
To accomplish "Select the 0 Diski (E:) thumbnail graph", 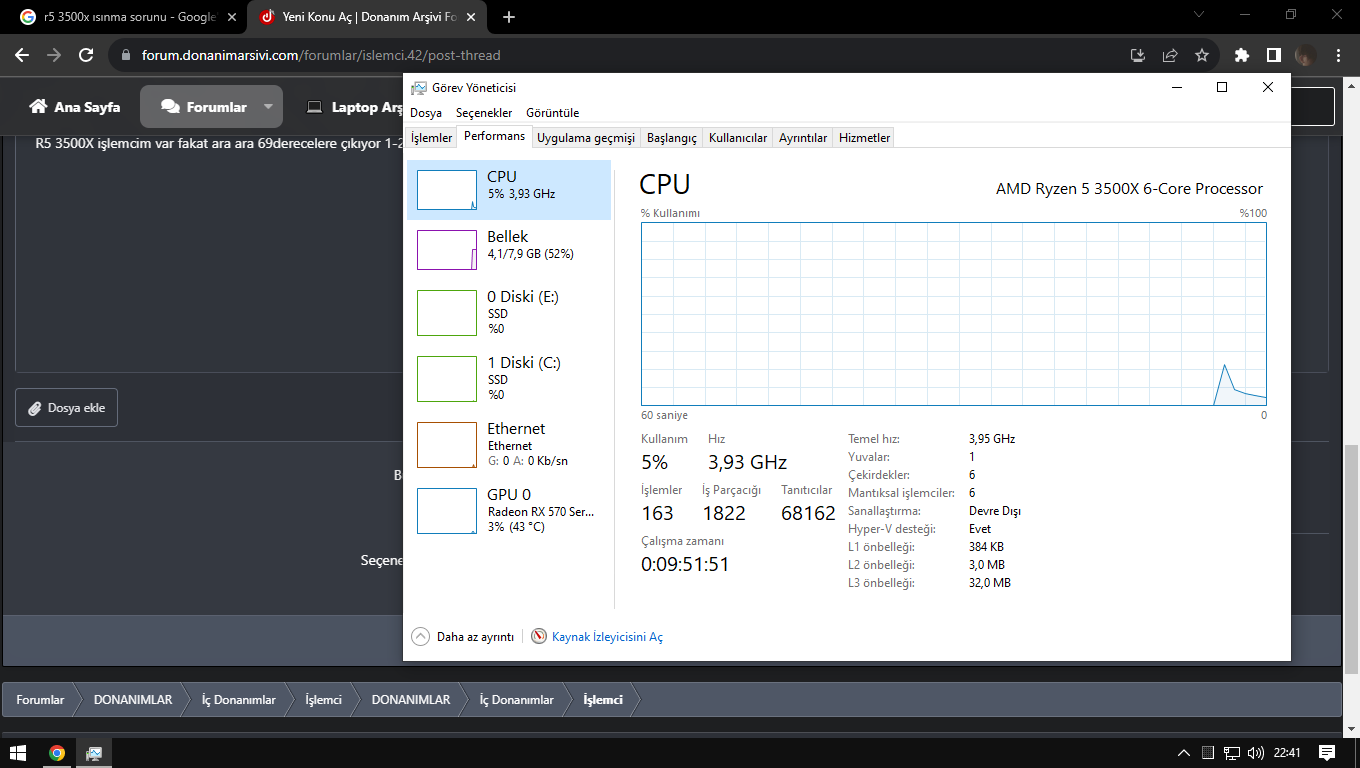I will point(447,313).
